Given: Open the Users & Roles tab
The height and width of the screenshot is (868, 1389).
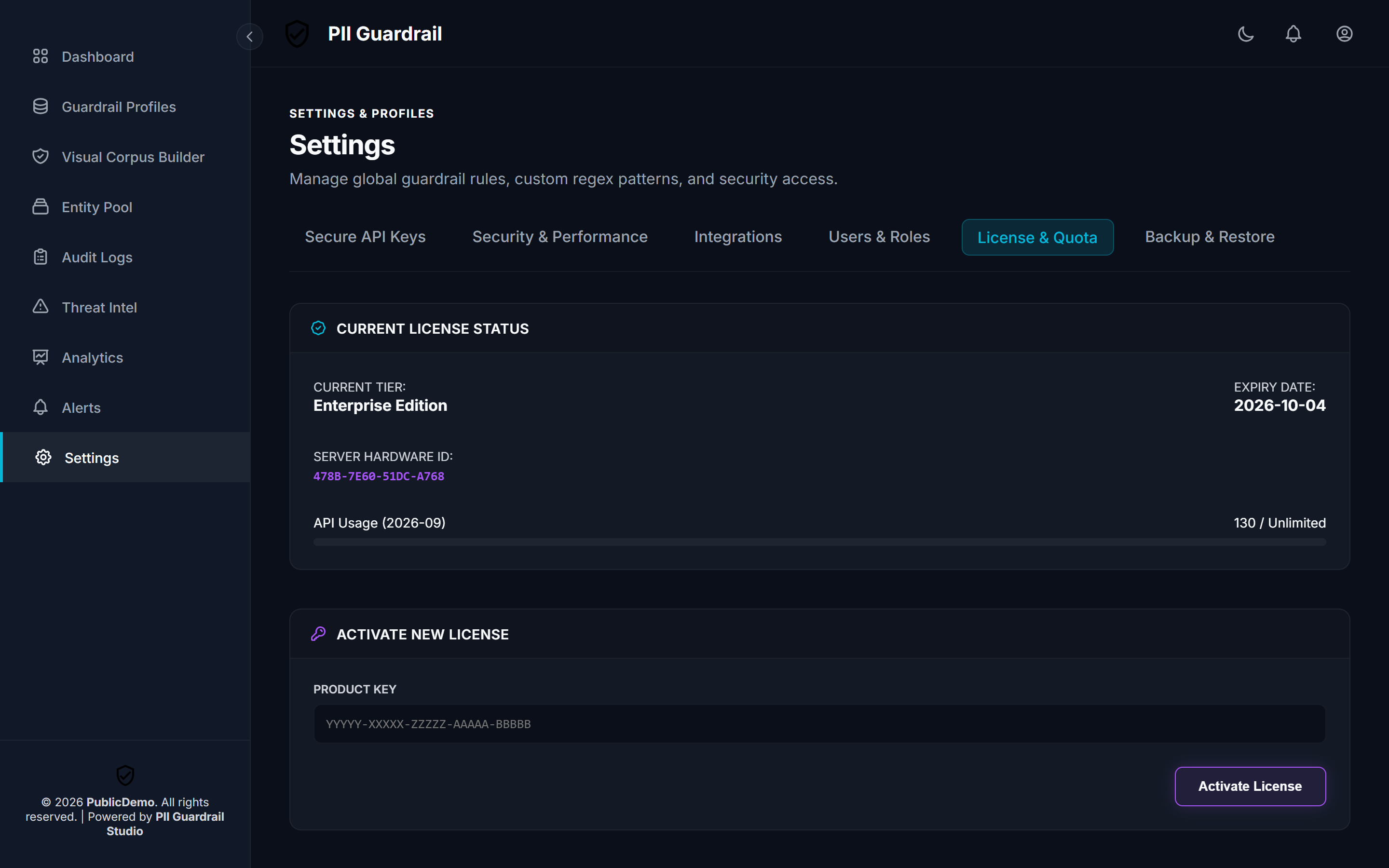Looking at the screenshot, I should [879, 236].
